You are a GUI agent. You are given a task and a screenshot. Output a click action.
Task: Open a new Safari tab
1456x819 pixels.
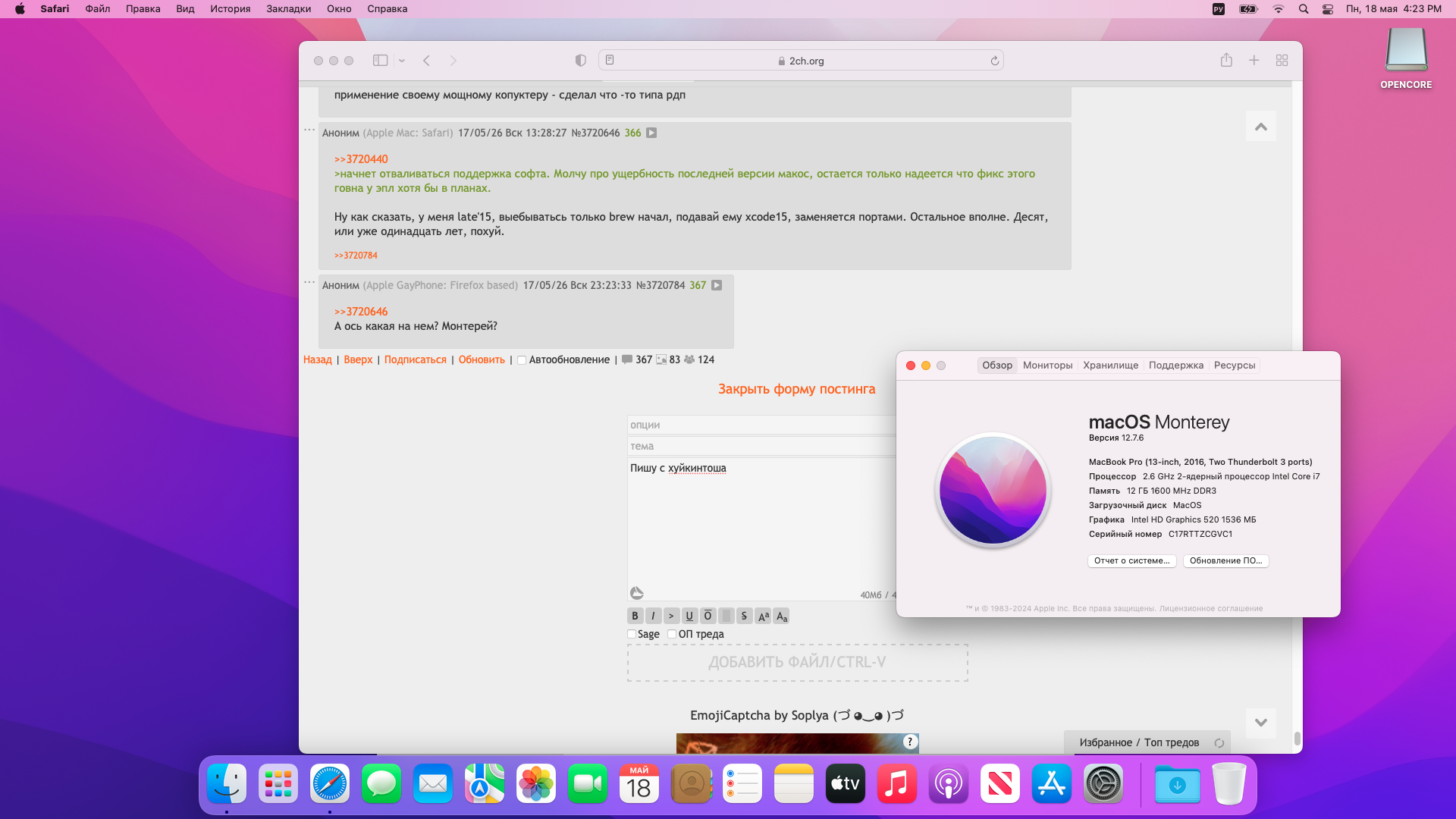(1254, 60)
